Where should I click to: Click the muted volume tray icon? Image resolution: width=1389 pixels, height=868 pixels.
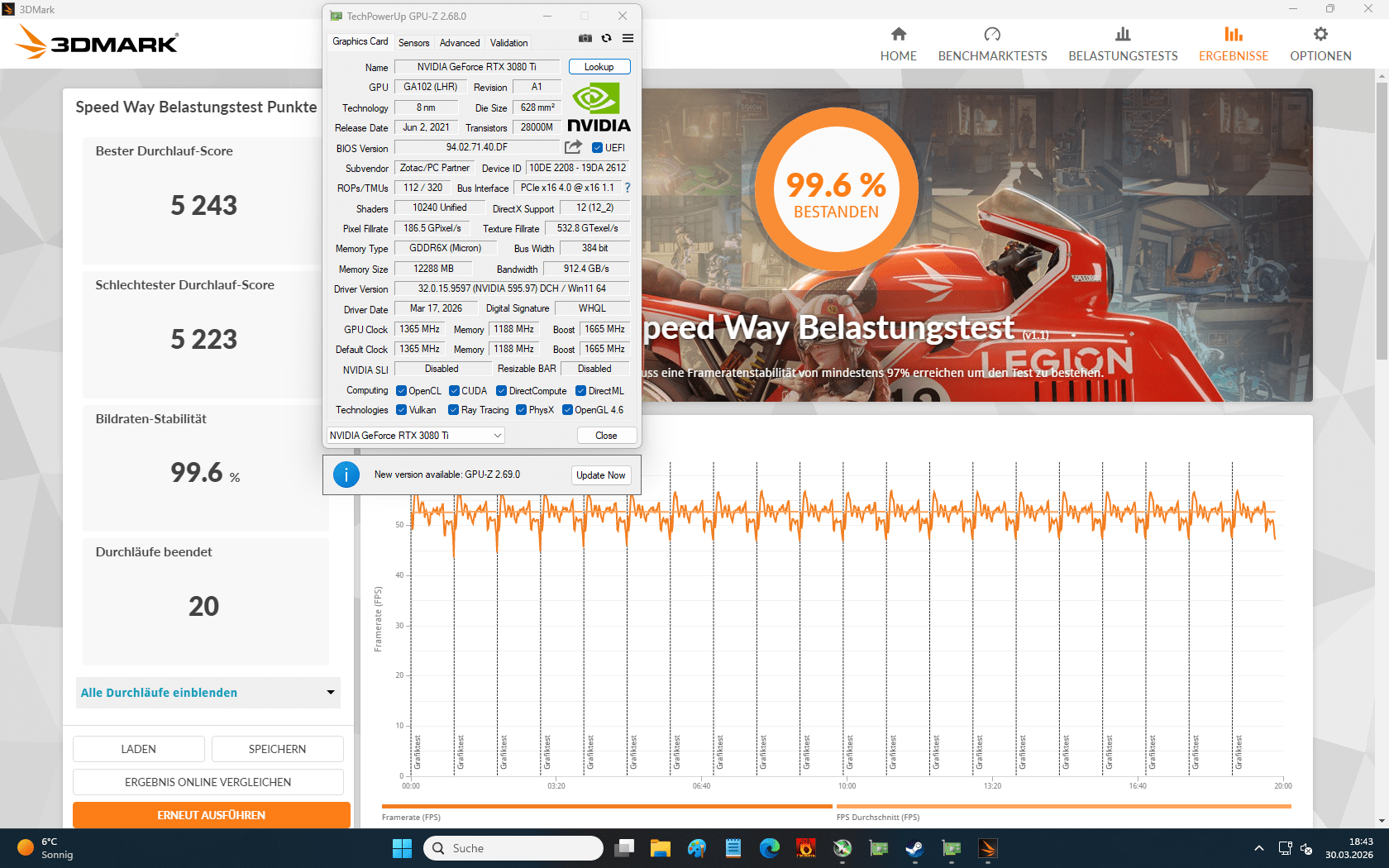tap(1306, 848)
